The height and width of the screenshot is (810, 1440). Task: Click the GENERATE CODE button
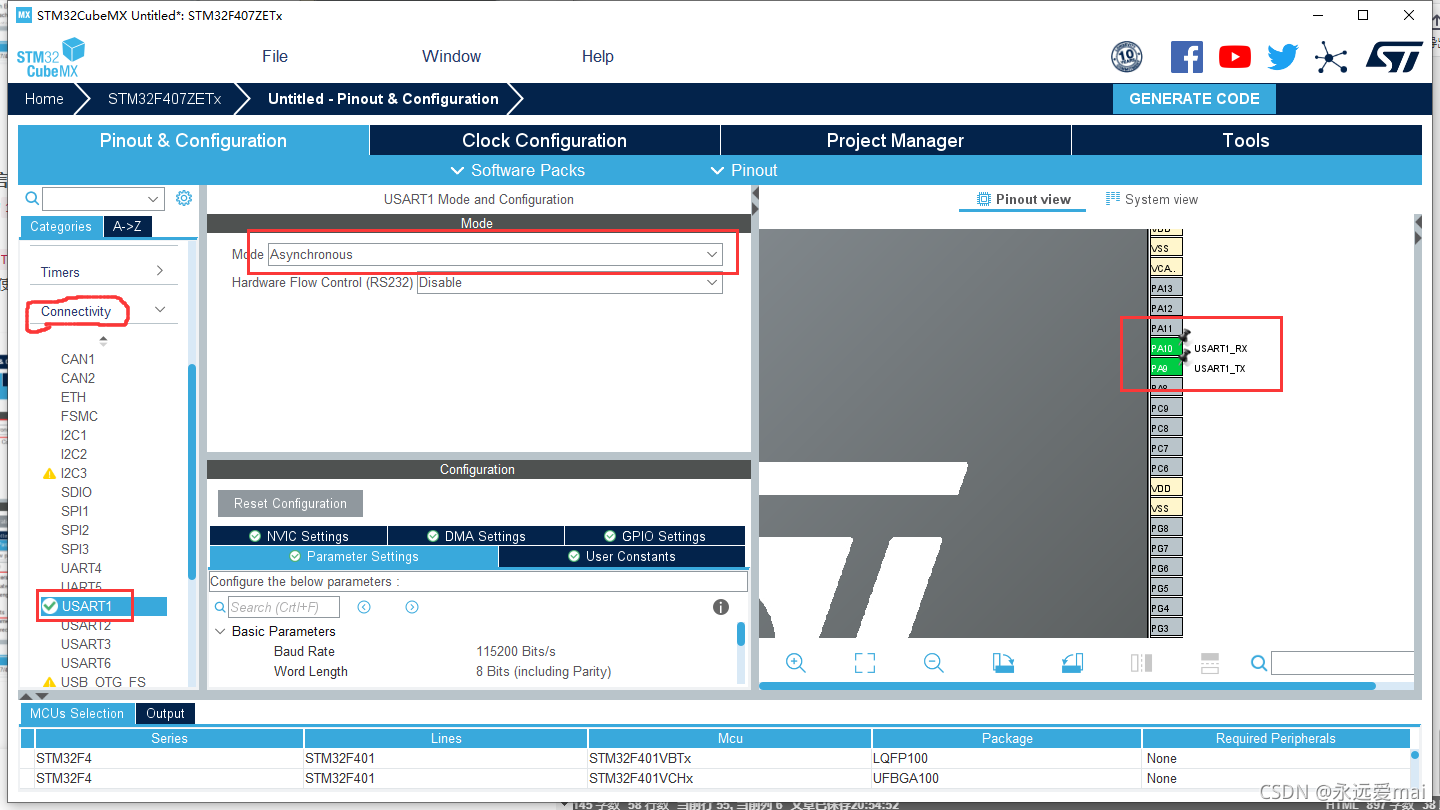1194,99
